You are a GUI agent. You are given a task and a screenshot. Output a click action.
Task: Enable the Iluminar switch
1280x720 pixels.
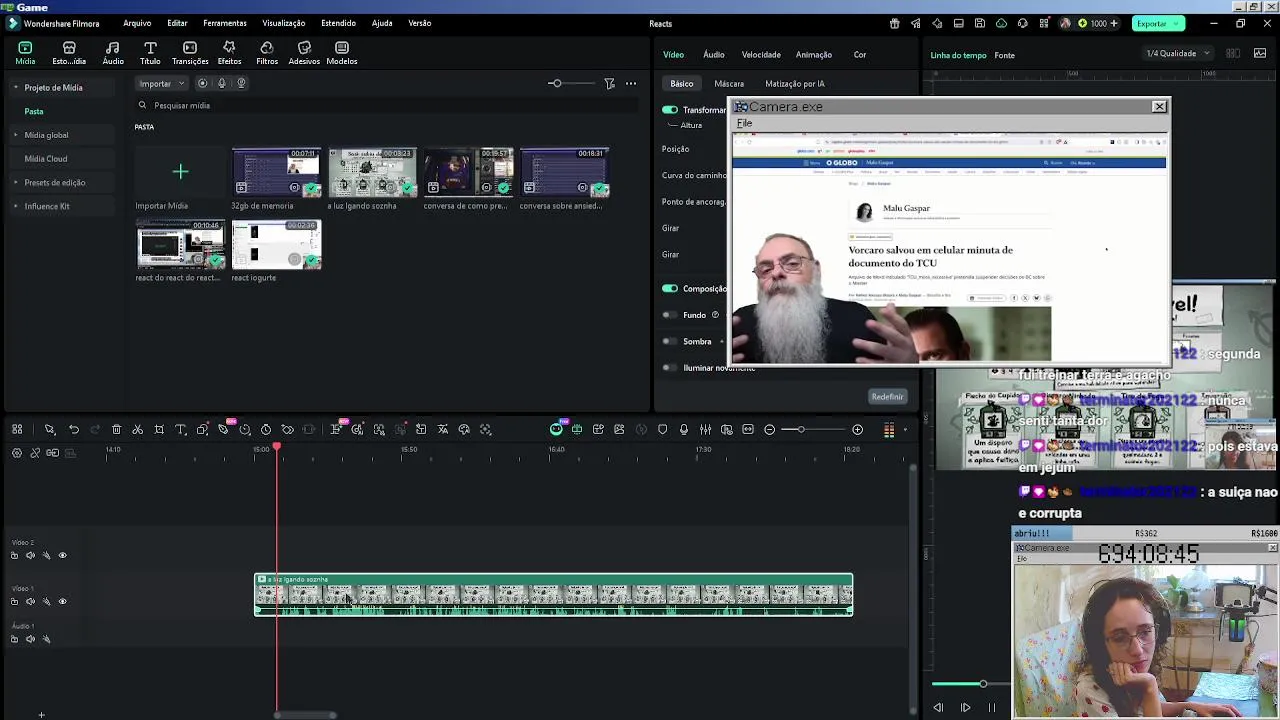pyautogui.click(x=669, y=368)
